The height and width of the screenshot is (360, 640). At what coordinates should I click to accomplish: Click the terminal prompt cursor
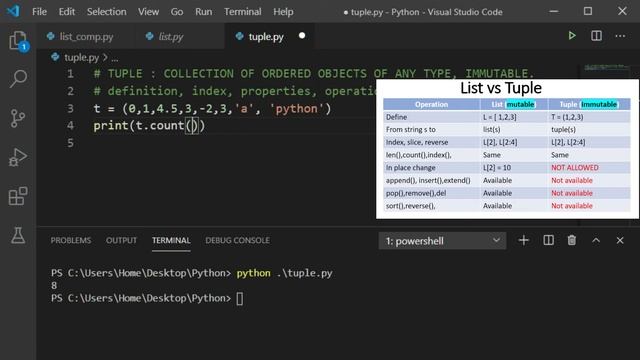(240, 298)
